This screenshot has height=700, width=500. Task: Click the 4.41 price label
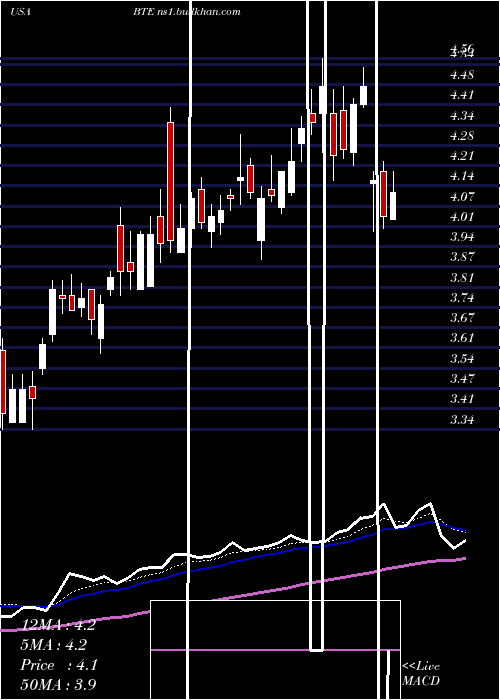click(462, 95)
